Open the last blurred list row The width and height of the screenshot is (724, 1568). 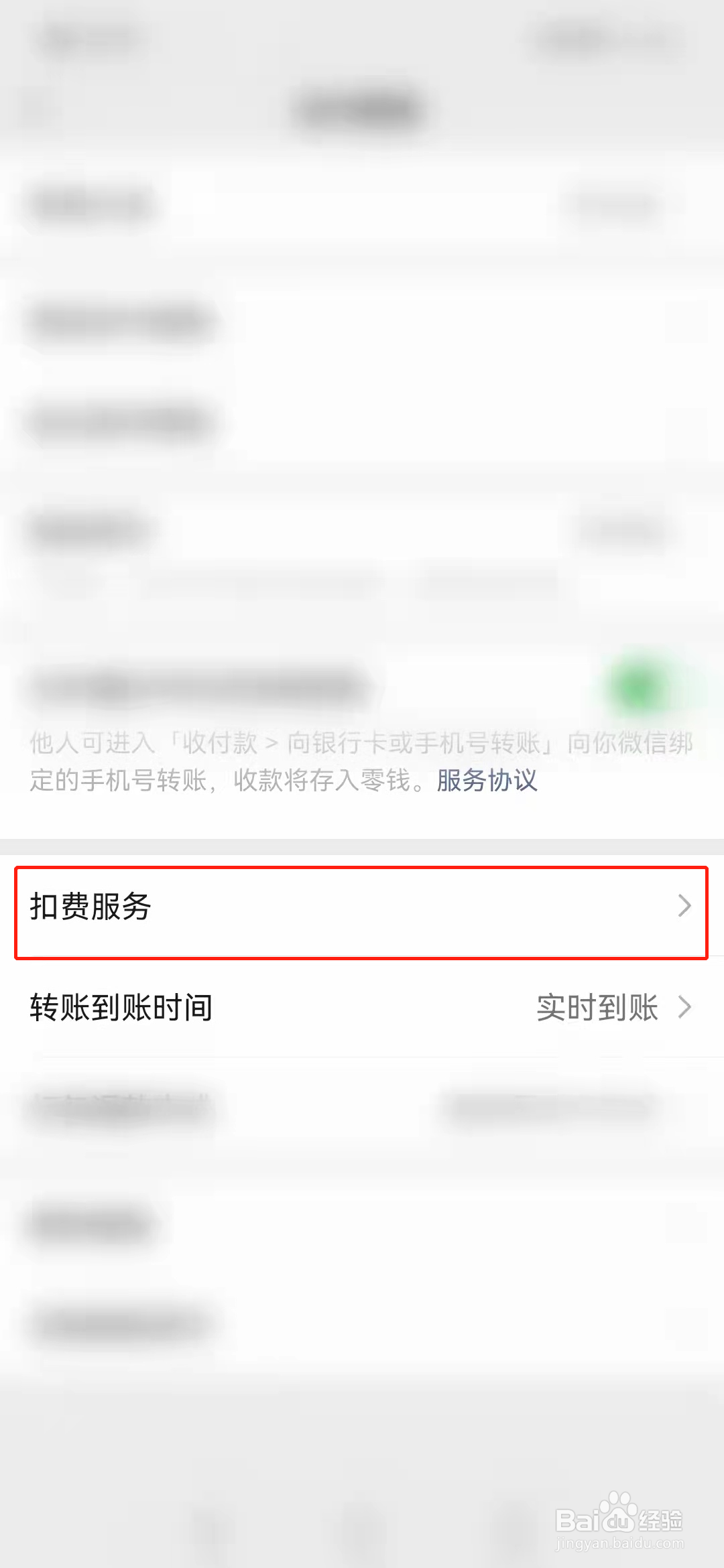tap(362, 1323)
